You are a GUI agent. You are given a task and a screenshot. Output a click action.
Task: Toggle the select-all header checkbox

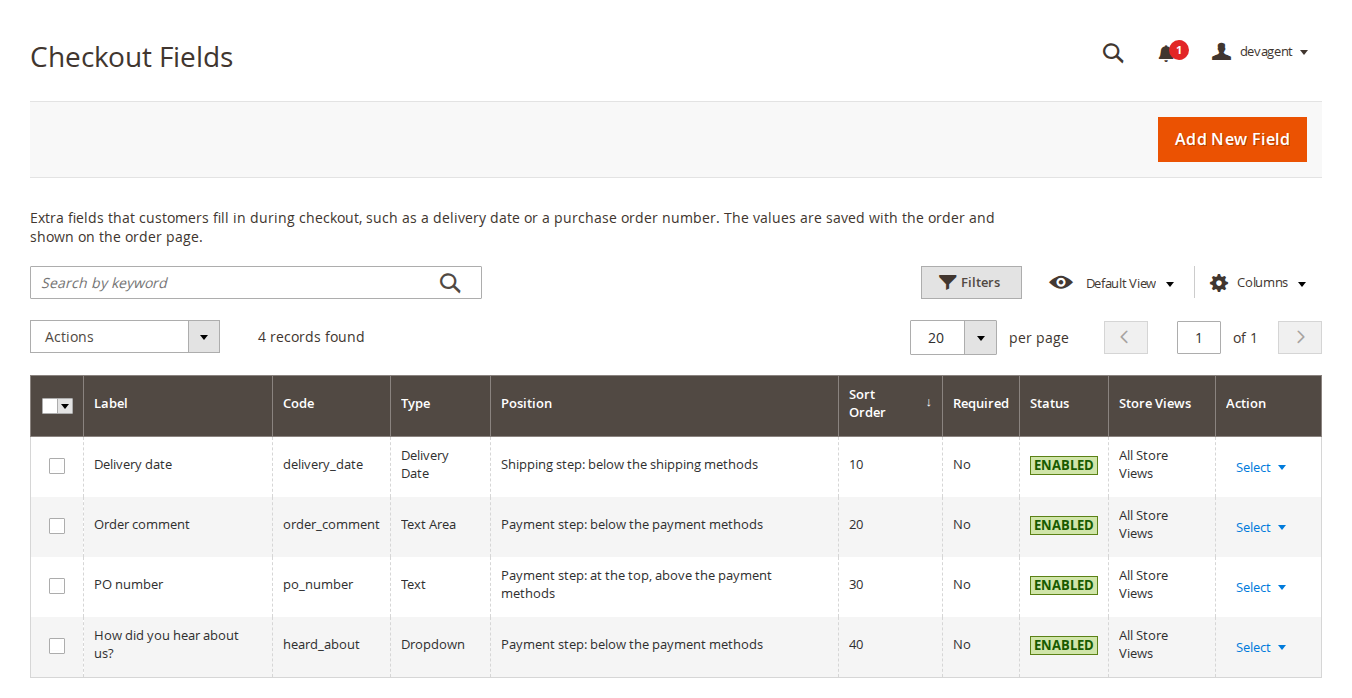50,406
